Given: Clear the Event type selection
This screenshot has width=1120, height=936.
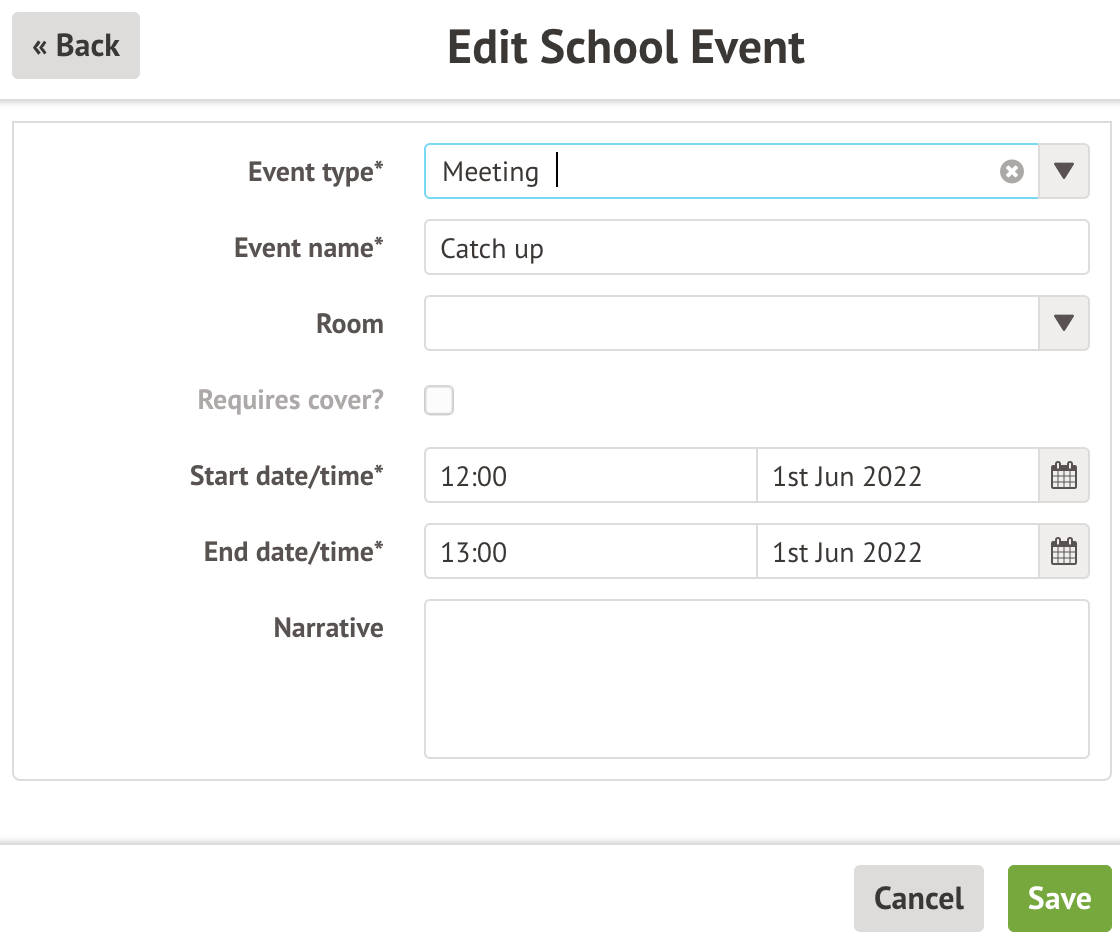Looking at the screenshot, I should click(x=1012, y=172).
